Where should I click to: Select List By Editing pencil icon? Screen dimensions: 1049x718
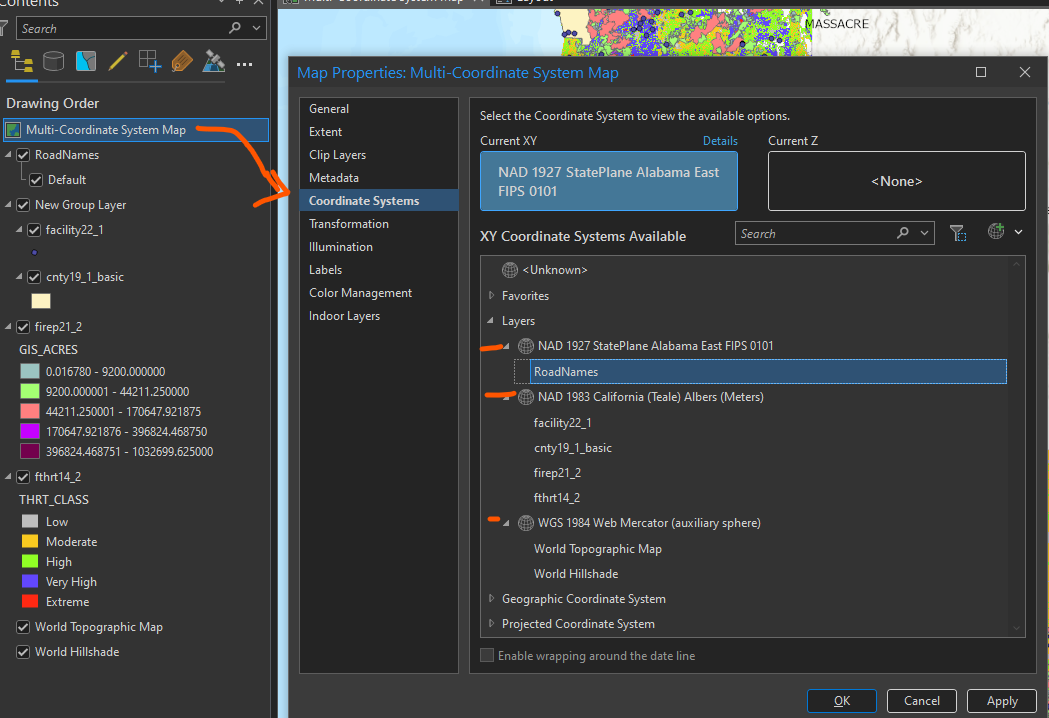click(x=117, y=61)
